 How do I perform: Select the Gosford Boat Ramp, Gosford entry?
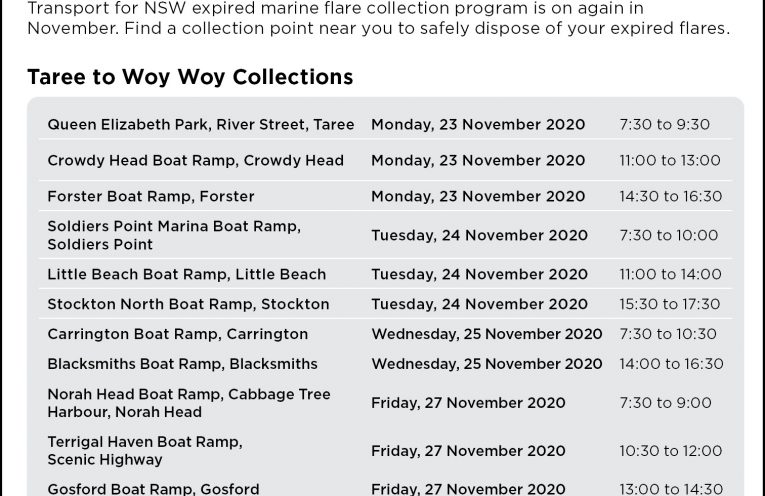[x=153, y=489]
